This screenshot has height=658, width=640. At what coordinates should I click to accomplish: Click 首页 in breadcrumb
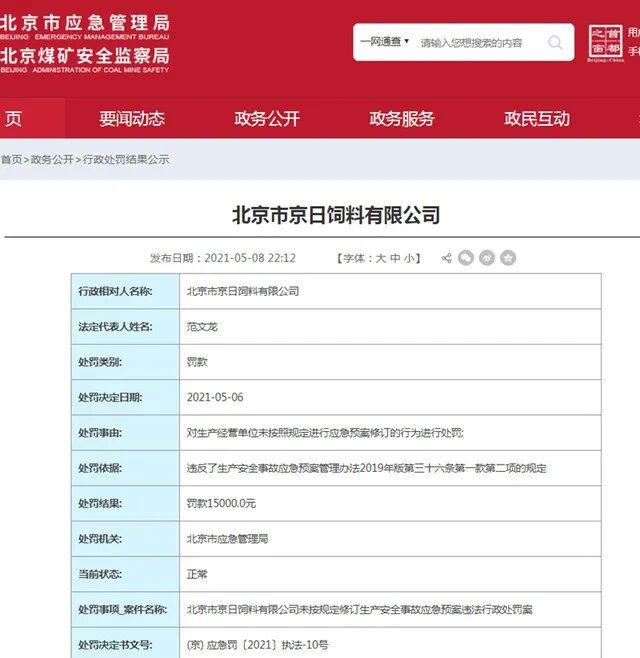coord(11,159)
